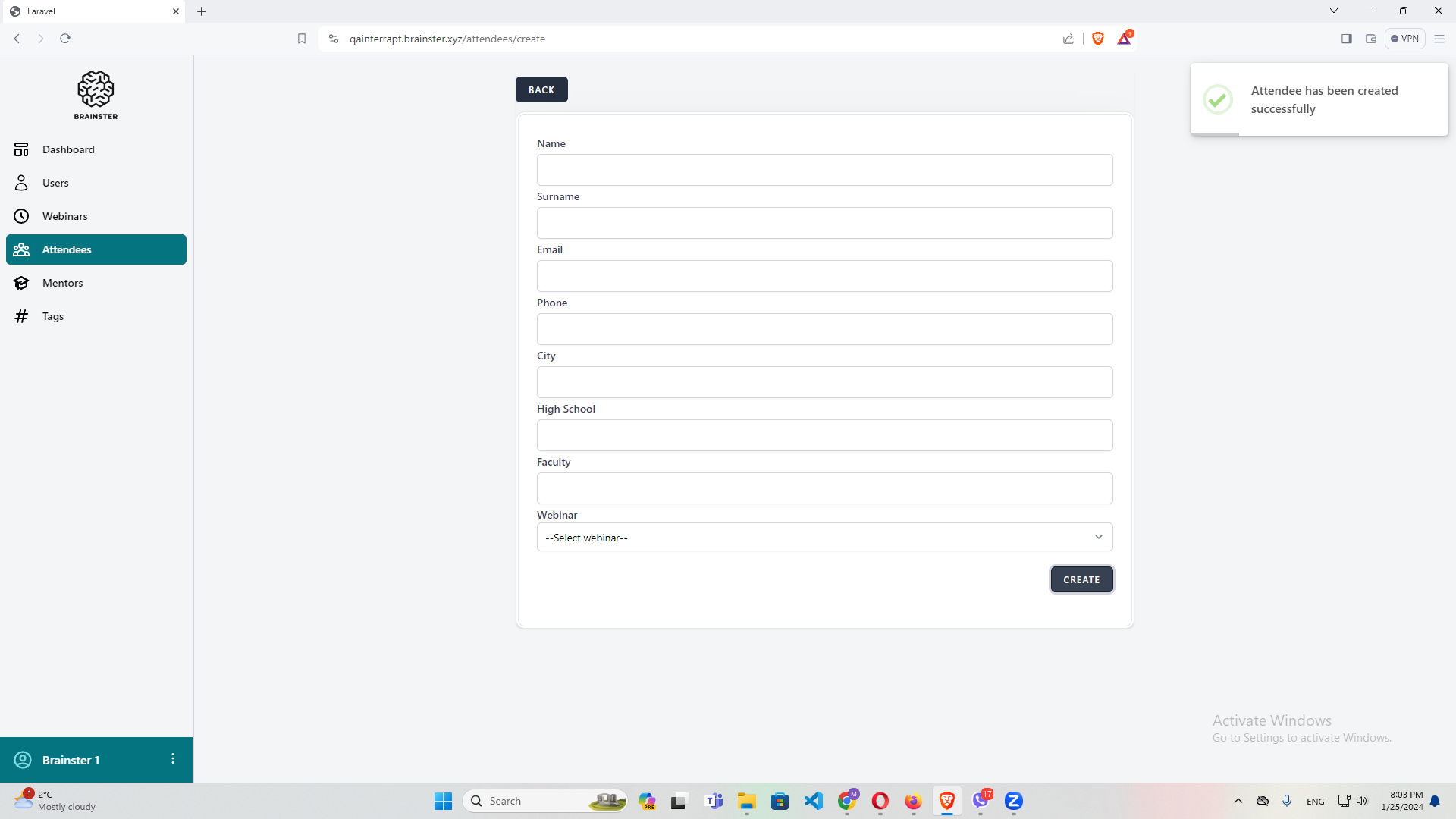Open Brainster 1 three-dot user menu
The image size is (1456, 819).
click(173, 759)
